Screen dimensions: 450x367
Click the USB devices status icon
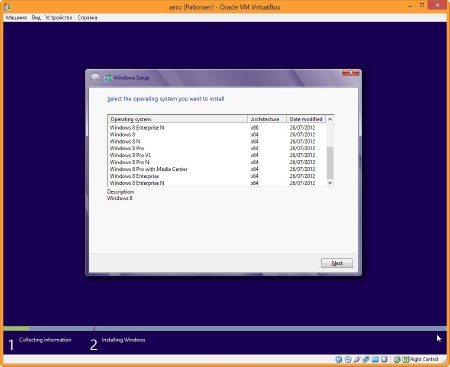(357, 359)
